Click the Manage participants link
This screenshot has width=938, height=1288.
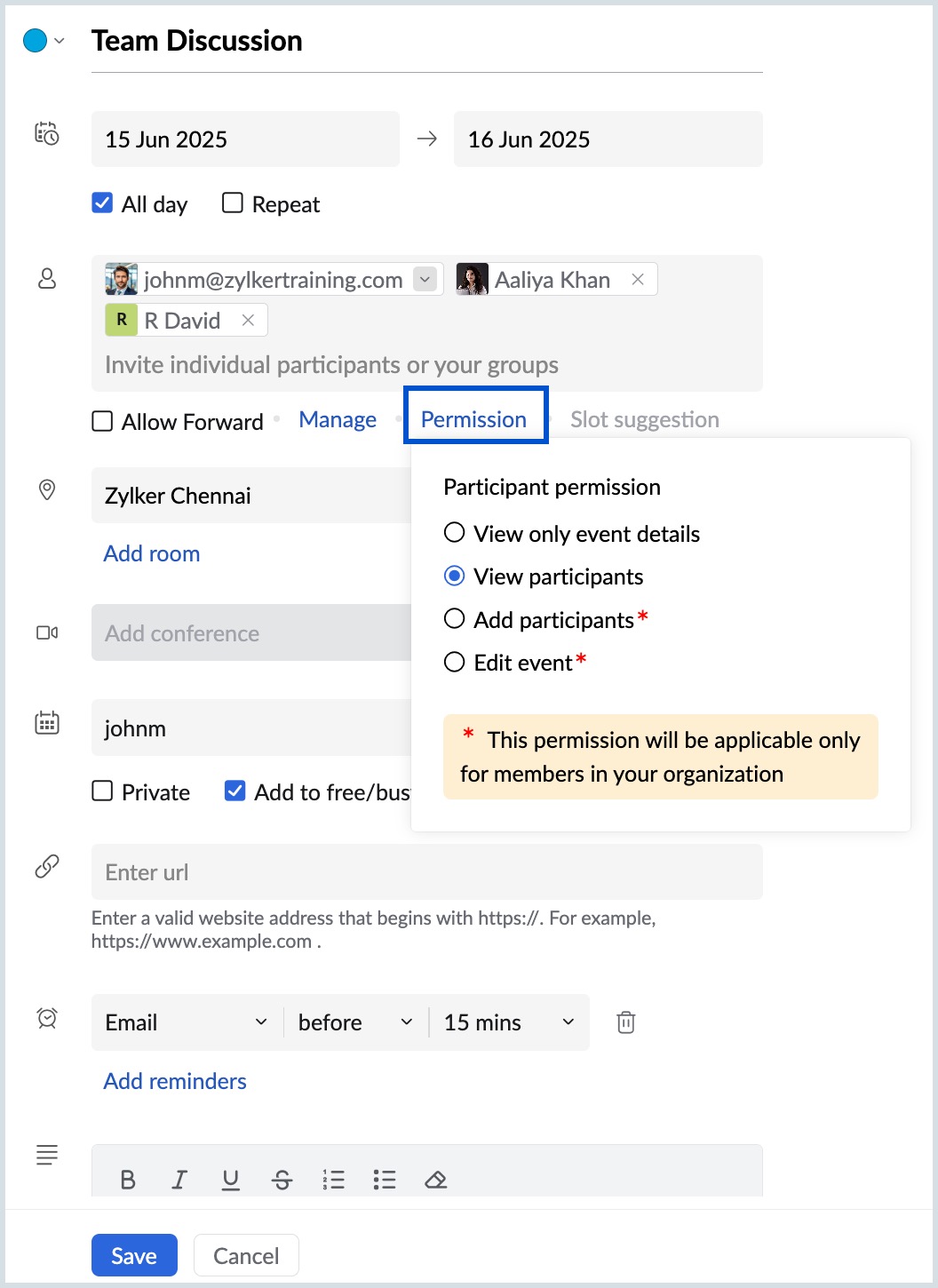338,419
